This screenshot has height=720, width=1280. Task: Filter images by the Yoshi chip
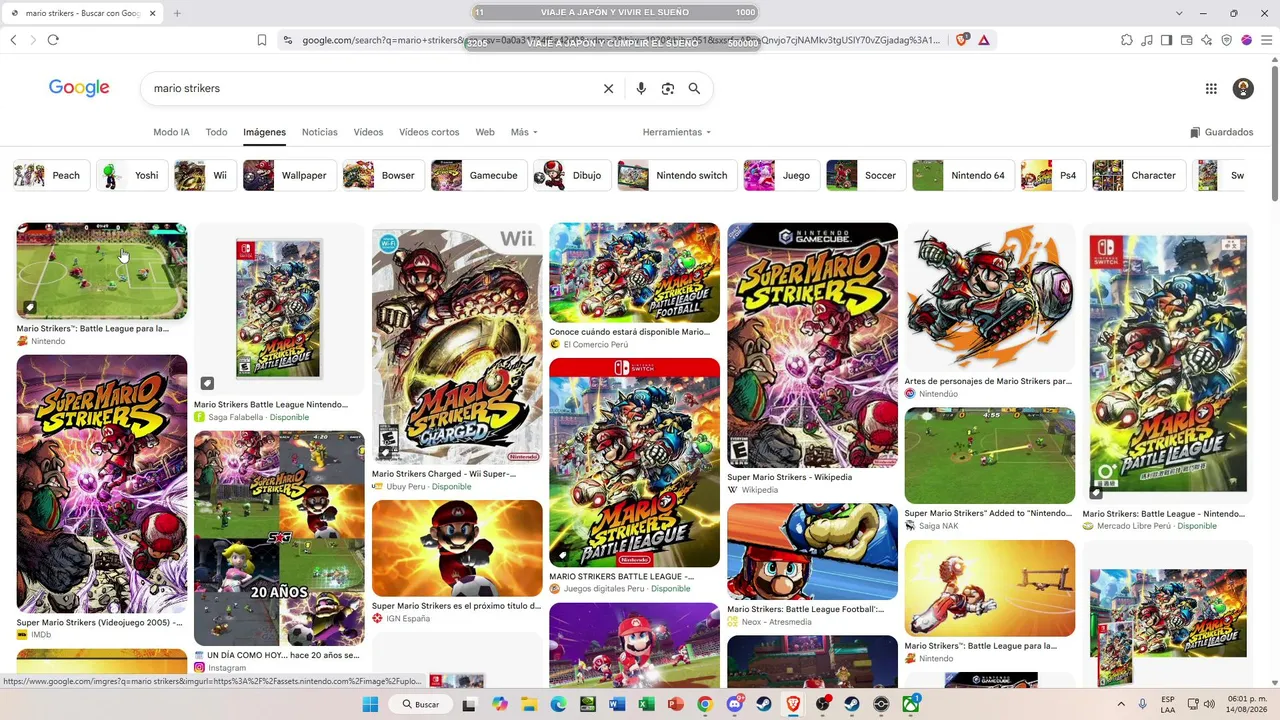click(132, 175)
